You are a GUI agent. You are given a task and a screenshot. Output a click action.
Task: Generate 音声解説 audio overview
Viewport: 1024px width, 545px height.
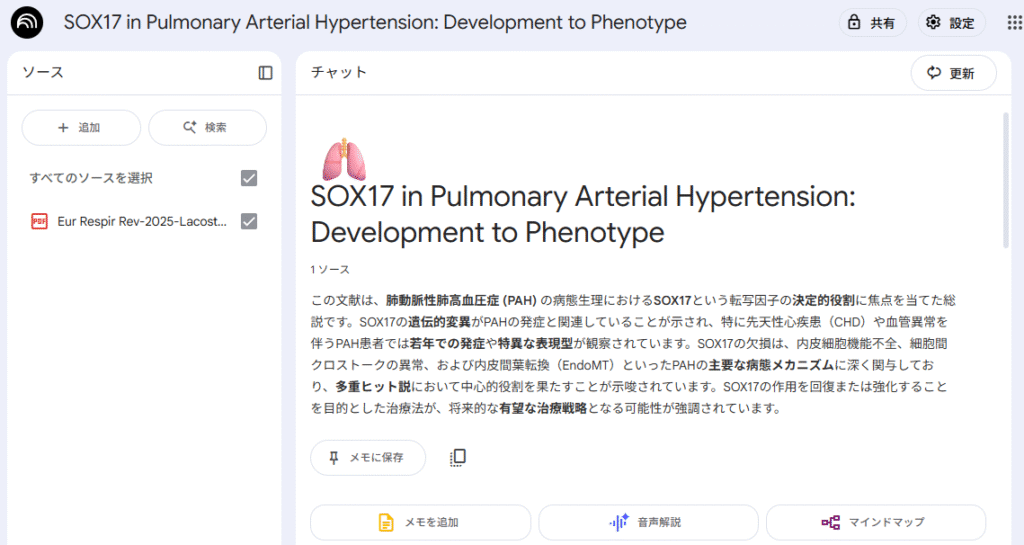[x=648, y=522]
